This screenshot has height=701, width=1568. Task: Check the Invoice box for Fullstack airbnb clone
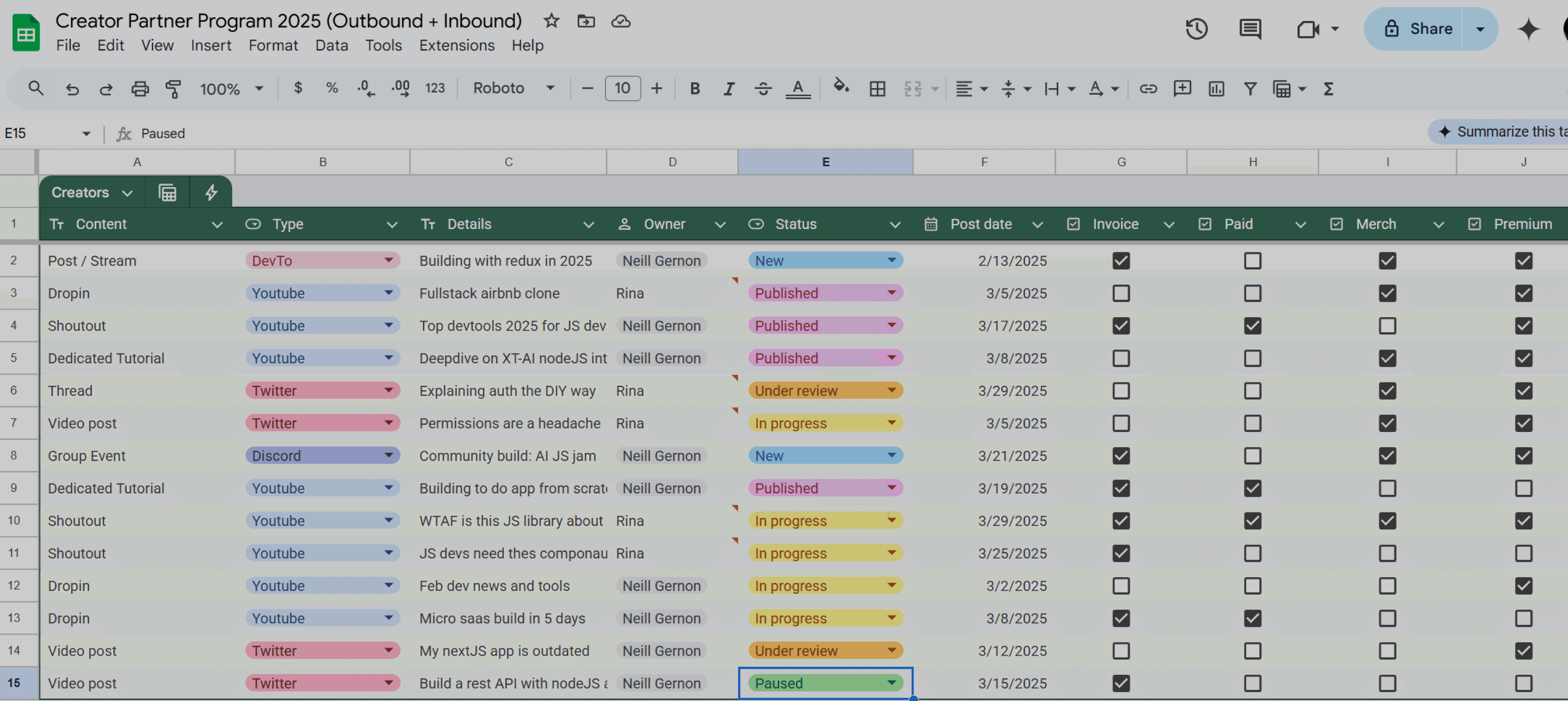pyautogui.click(x=1121, y=293)
